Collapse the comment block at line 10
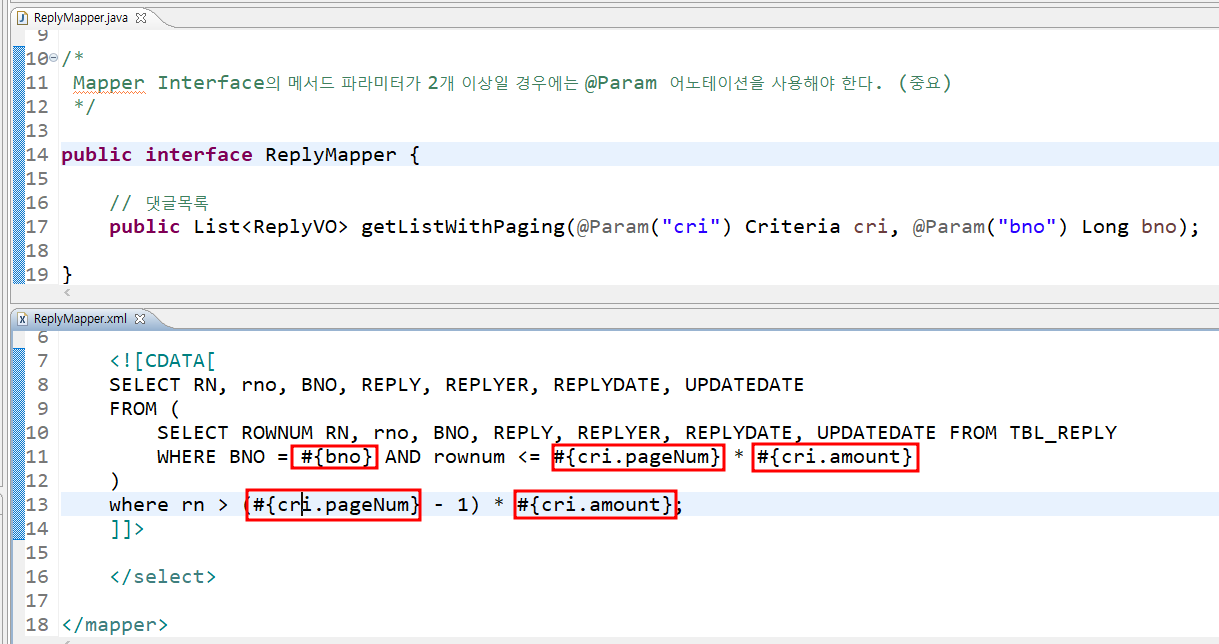 pyautogui.click(x=54, y=59)
